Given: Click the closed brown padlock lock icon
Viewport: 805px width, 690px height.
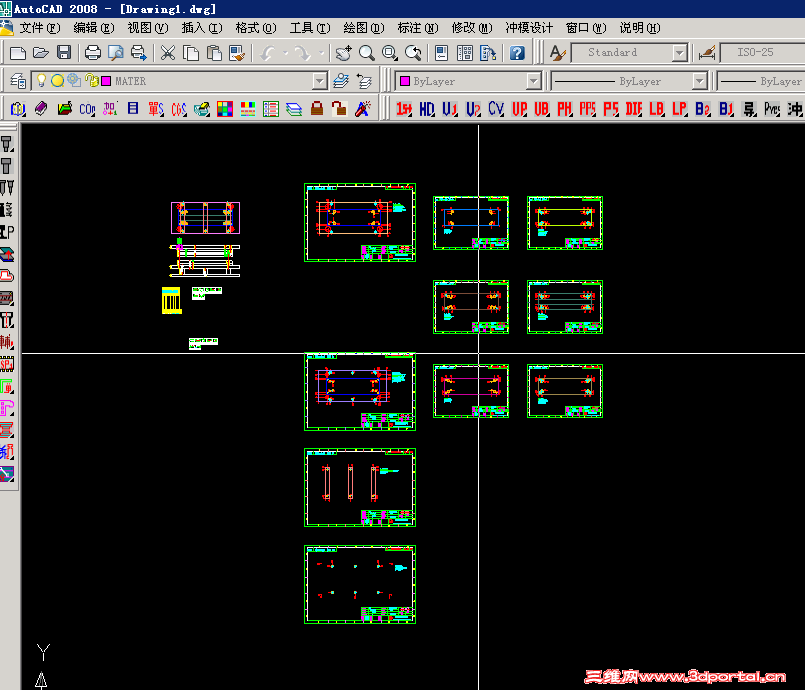Looking at the screenshot, I should 317,109.
